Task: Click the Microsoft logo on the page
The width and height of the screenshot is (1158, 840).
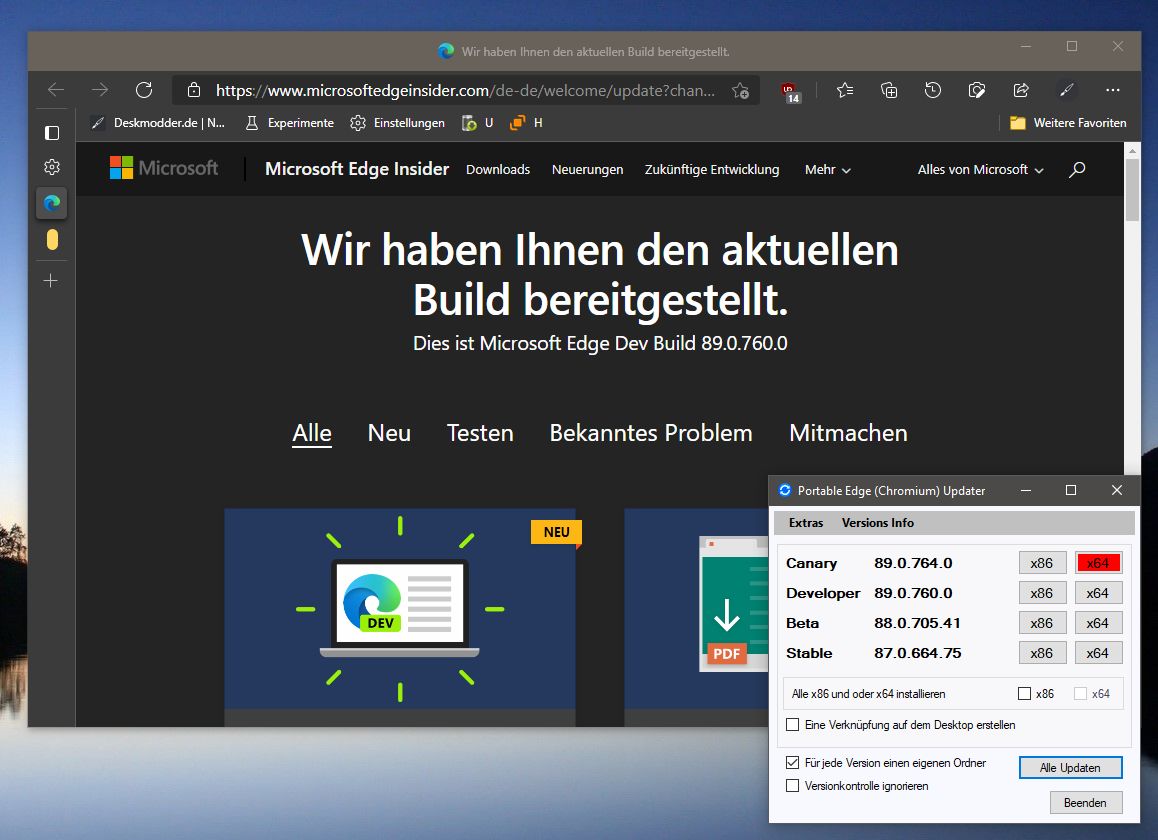Action: click(x=164, y=168)
